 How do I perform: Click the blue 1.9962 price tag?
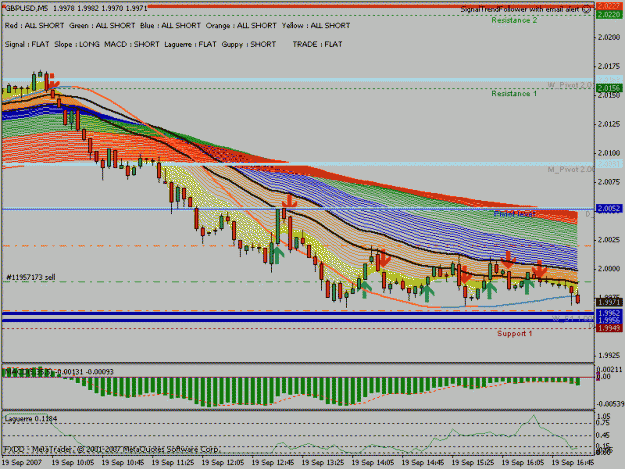pyautogui.click(x=609, y=313)
